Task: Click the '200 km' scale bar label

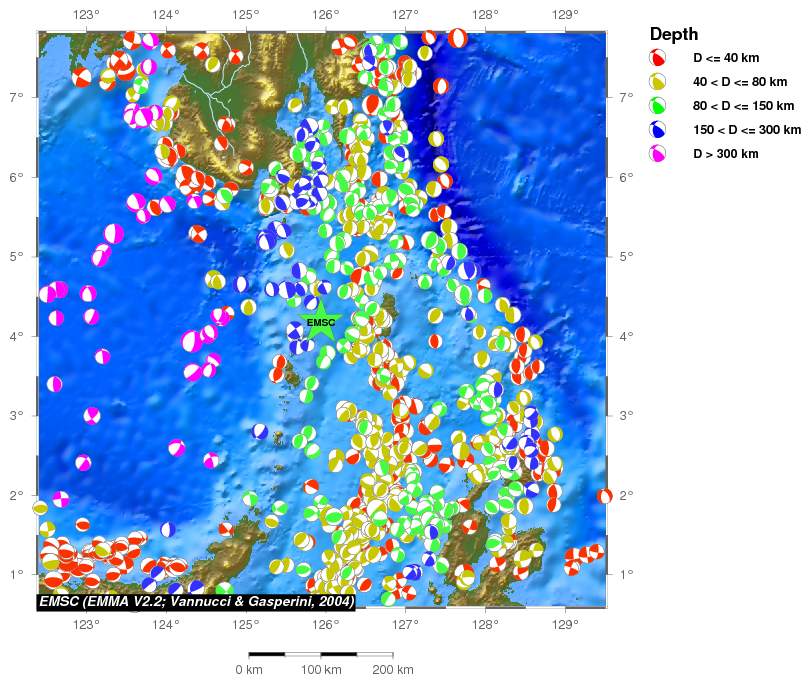Action: pyautogui.click(x=392, y=669)
